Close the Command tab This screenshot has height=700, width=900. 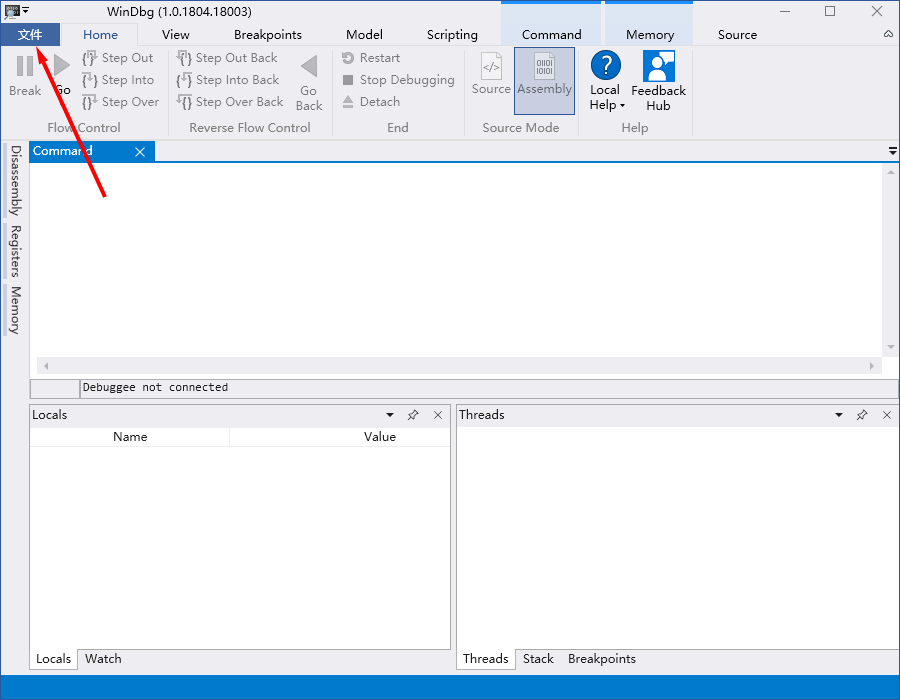tap(140, 152)
